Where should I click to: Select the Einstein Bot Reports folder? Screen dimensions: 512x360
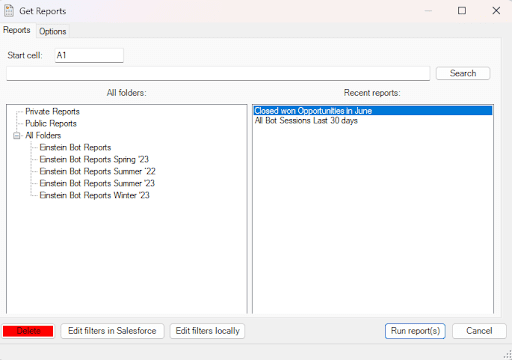point(75,148)
